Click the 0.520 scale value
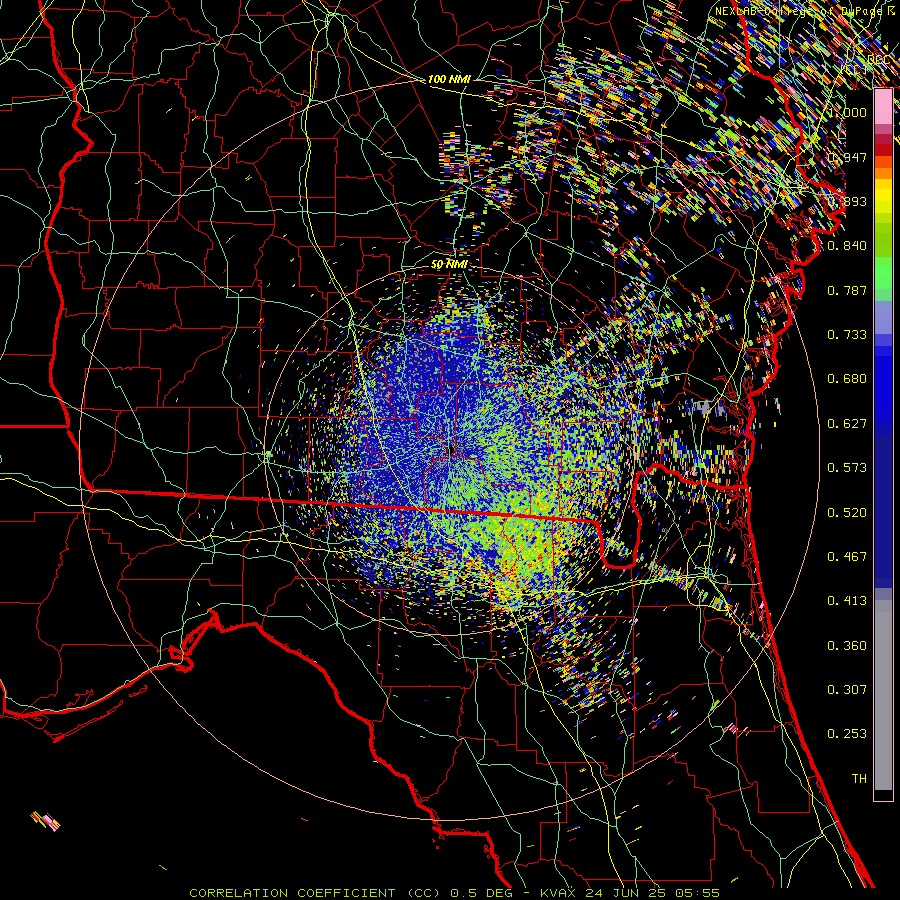Viewport: 900px width, 900px height. (847, 513)
